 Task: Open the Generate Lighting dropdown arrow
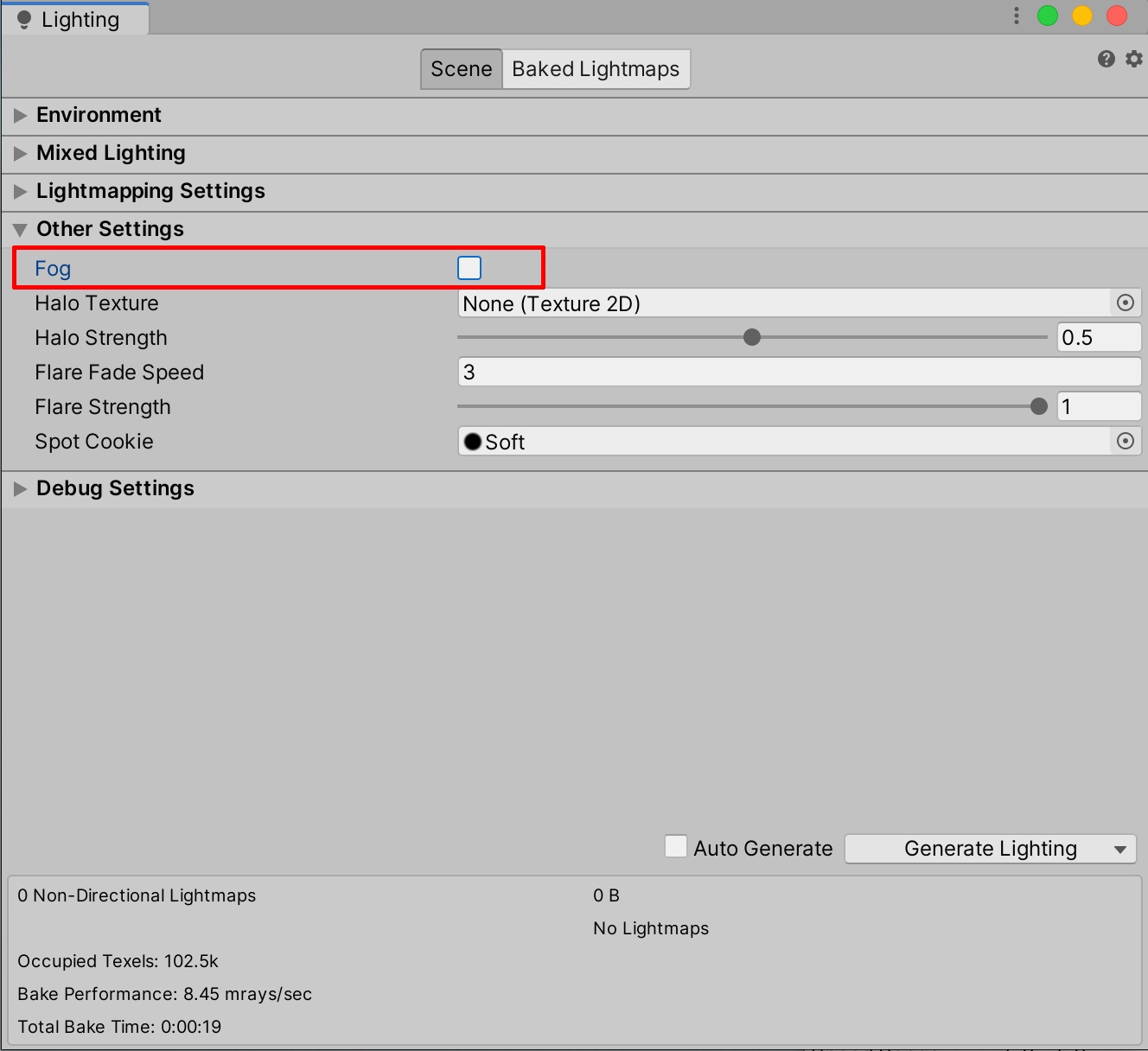click(x=1120, y=850)
